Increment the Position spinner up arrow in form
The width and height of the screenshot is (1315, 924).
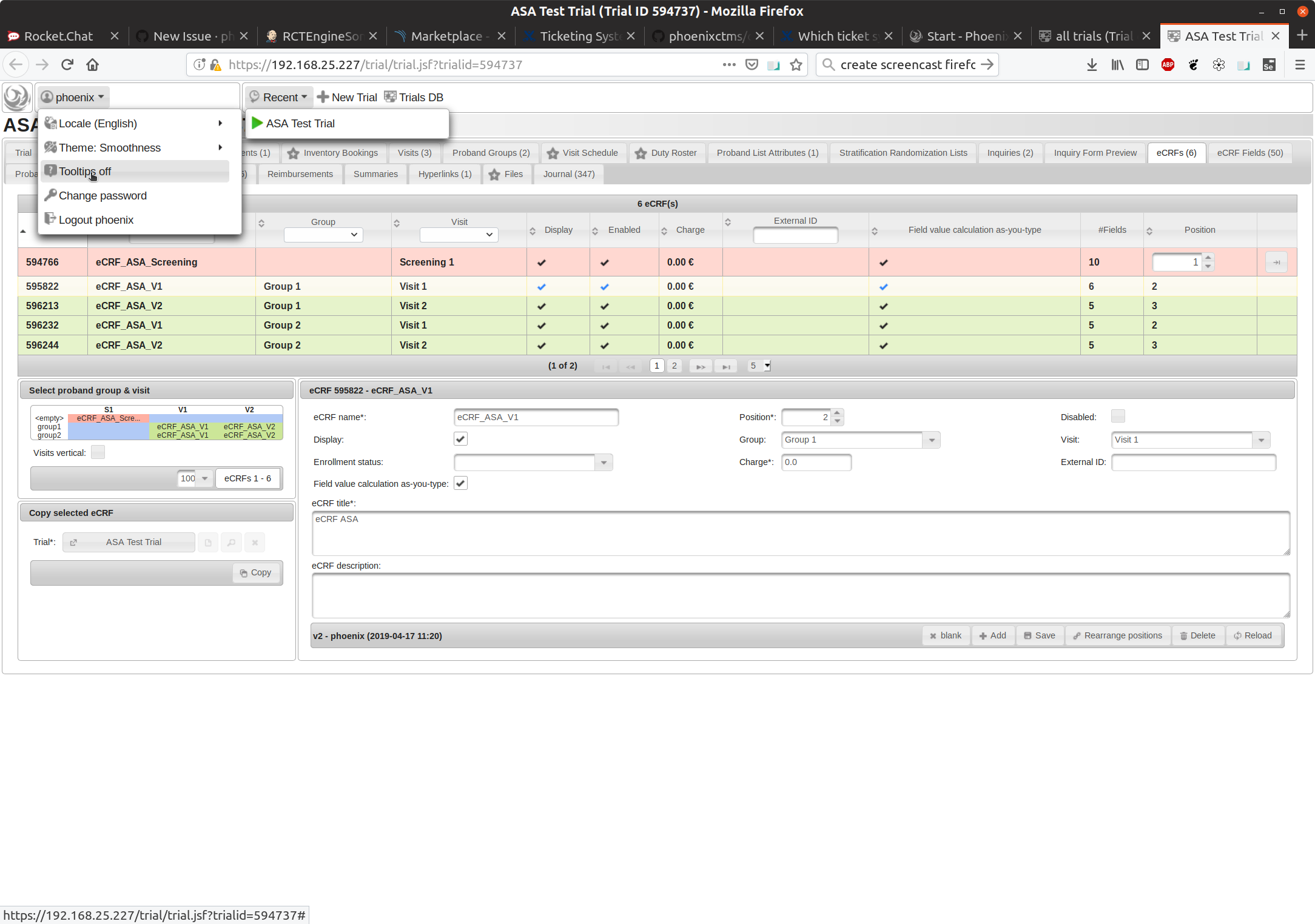coord(837,413)
